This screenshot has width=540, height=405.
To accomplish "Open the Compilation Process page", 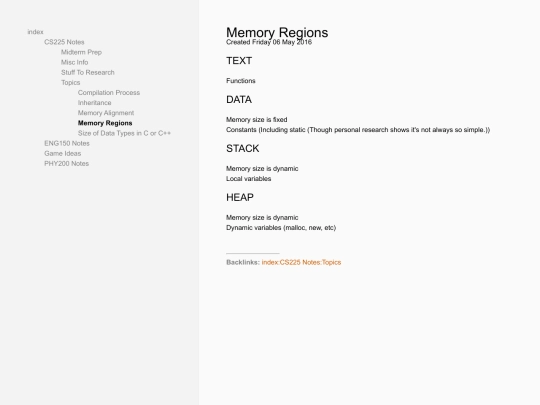I will coord(109,93).
